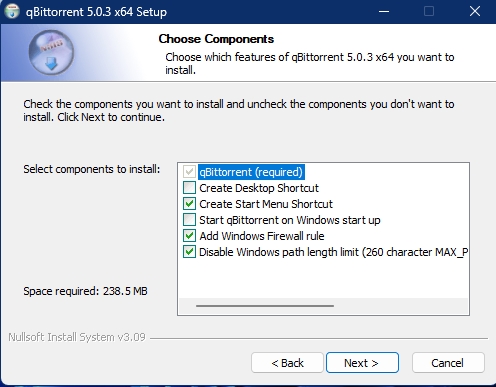The width and height of the screenshot is (496, 387).
Task: Click the grayed qBittorrent (required) checkbox
Action: (189, 172)
